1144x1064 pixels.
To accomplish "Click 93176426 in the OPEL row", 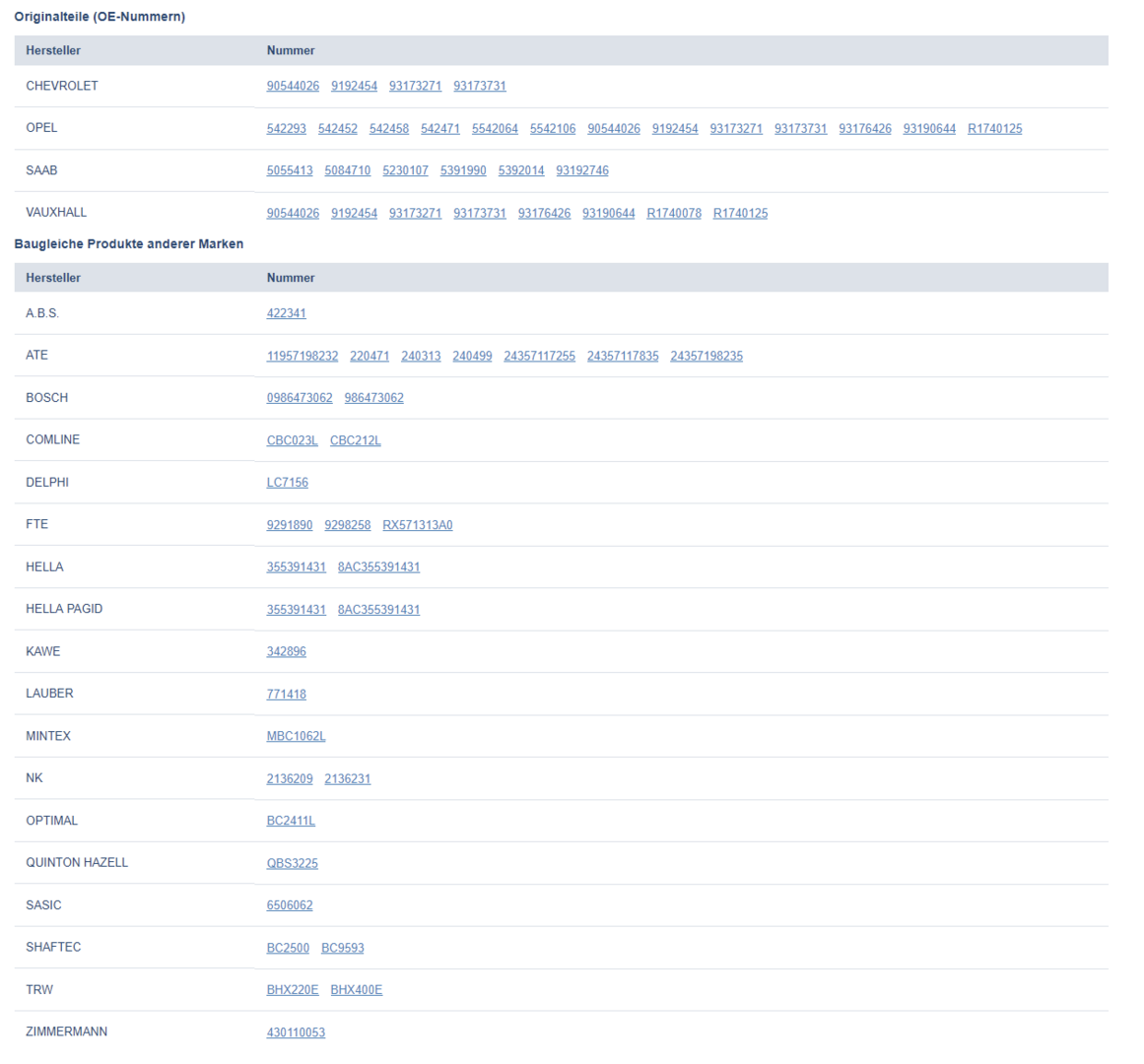I will (864, 128).
